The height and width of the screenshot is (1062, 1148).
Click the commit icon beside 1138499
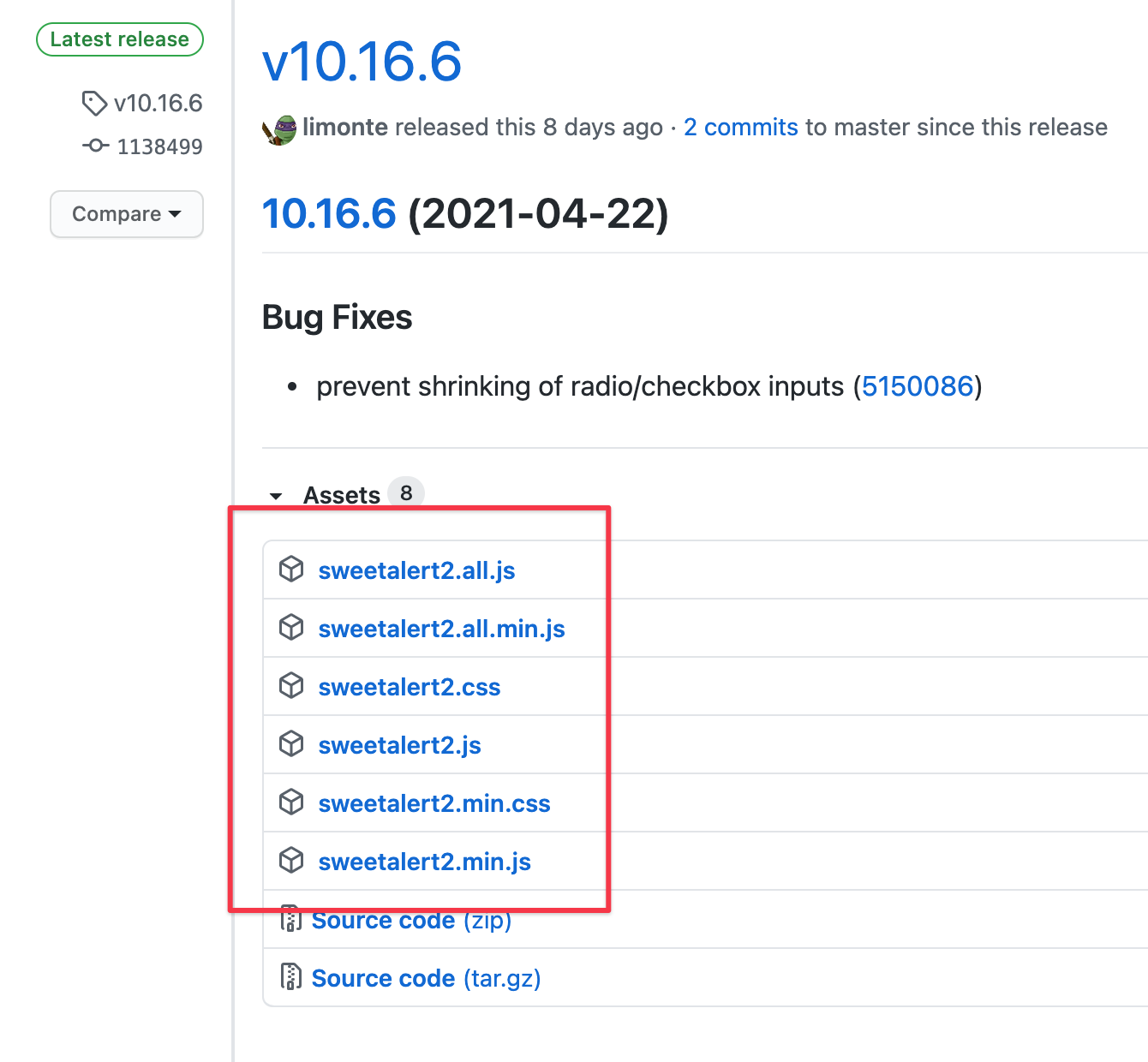(x=94, y=146)
